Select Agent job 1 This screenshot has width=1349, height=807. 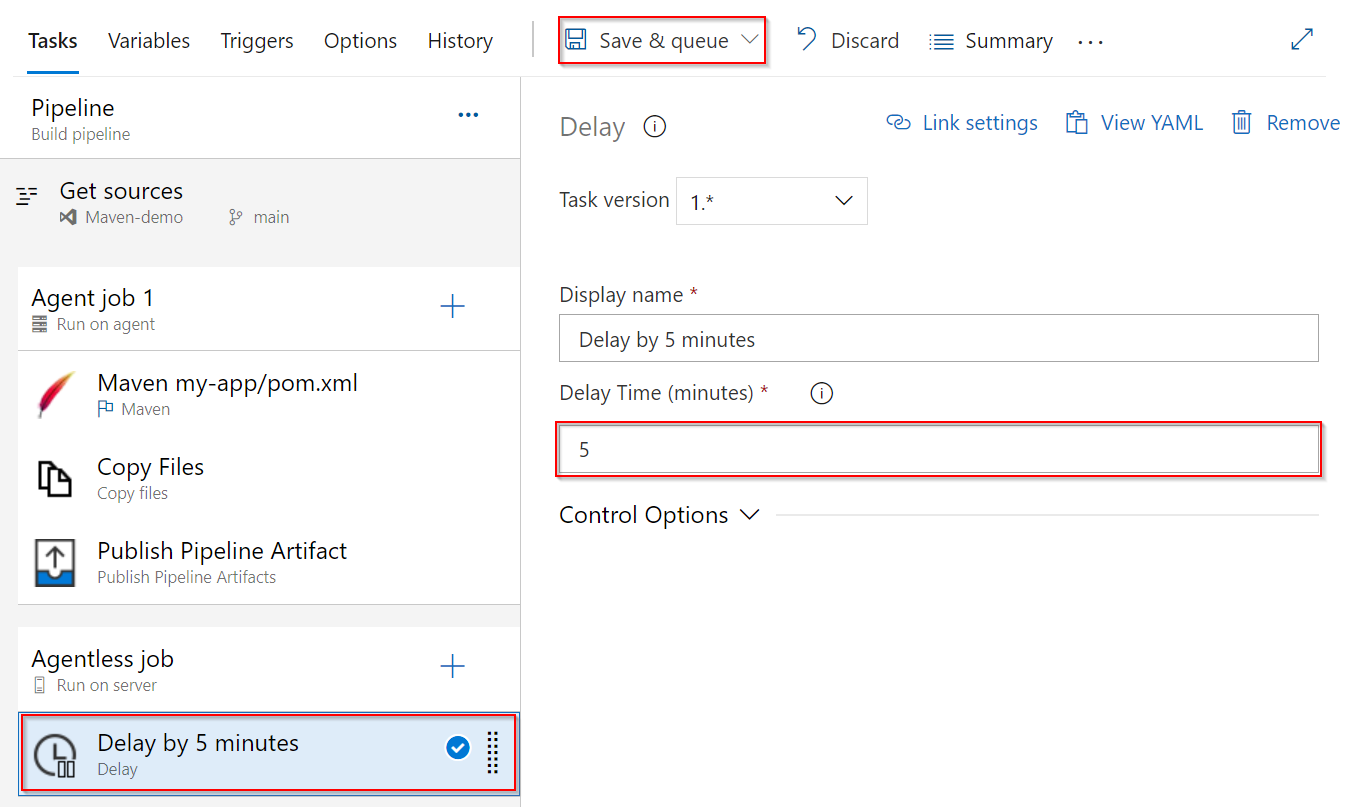tap(269, 309)
